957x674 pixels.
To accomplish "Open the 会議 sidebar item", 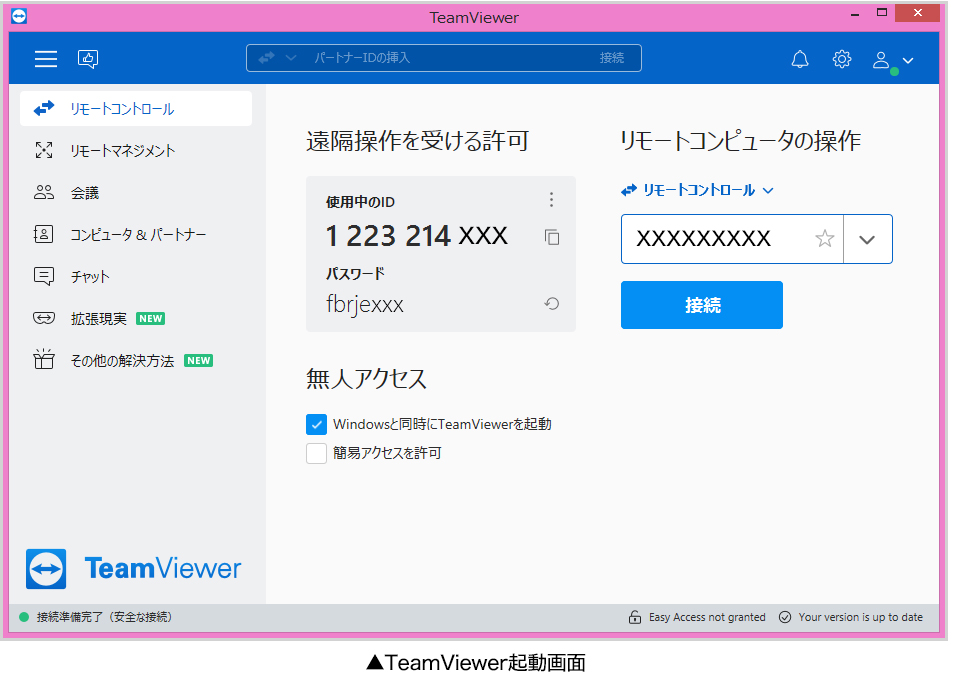I will tap(84, 193).
